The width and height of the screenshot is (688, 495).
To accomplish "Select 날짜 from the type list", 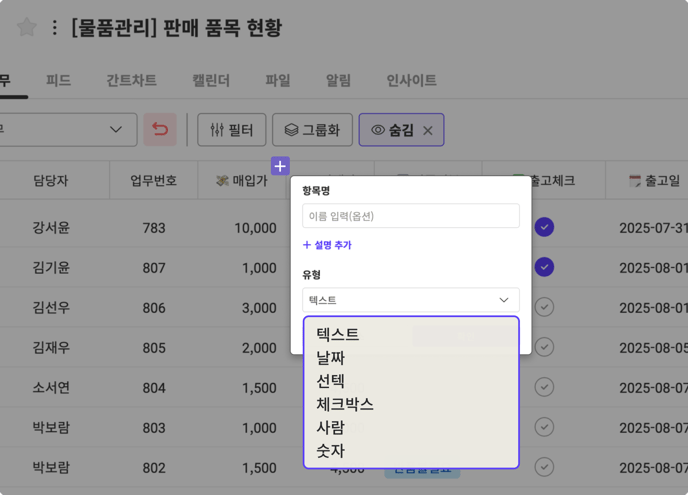I will pos(331,358).
